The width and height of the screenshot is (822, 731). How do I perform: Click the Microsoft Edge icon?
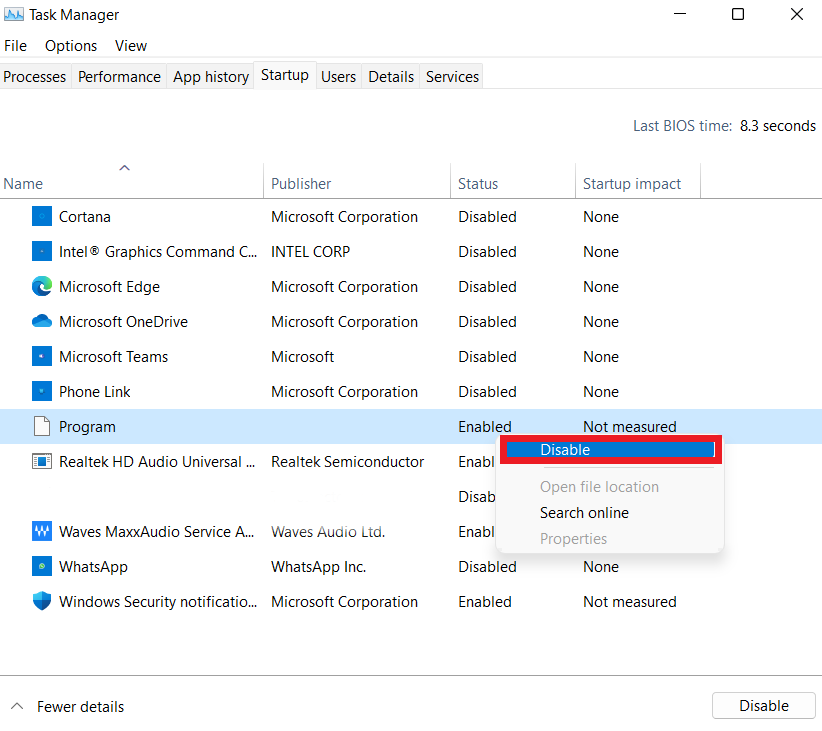[x=41, y=286]
